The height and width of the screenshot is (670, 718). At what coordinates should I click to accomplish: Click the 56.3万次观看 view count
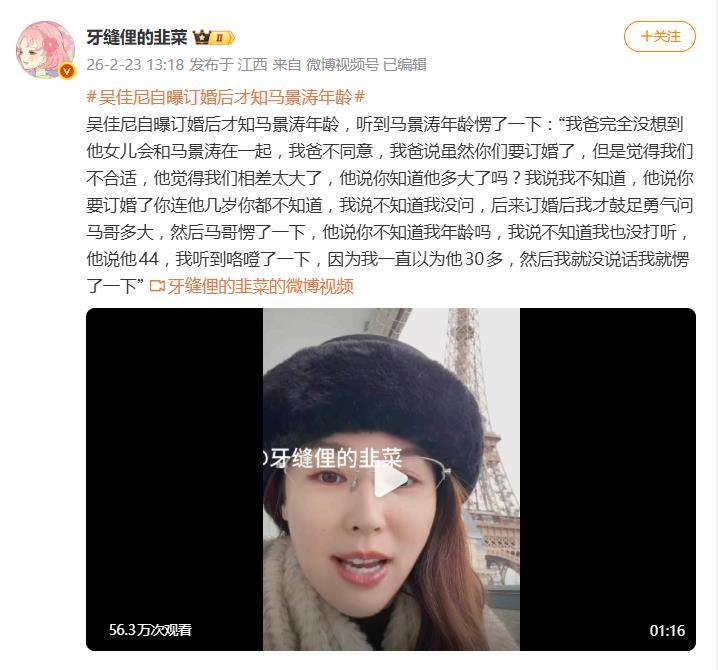pyautogui.click(x=150, y=630)
